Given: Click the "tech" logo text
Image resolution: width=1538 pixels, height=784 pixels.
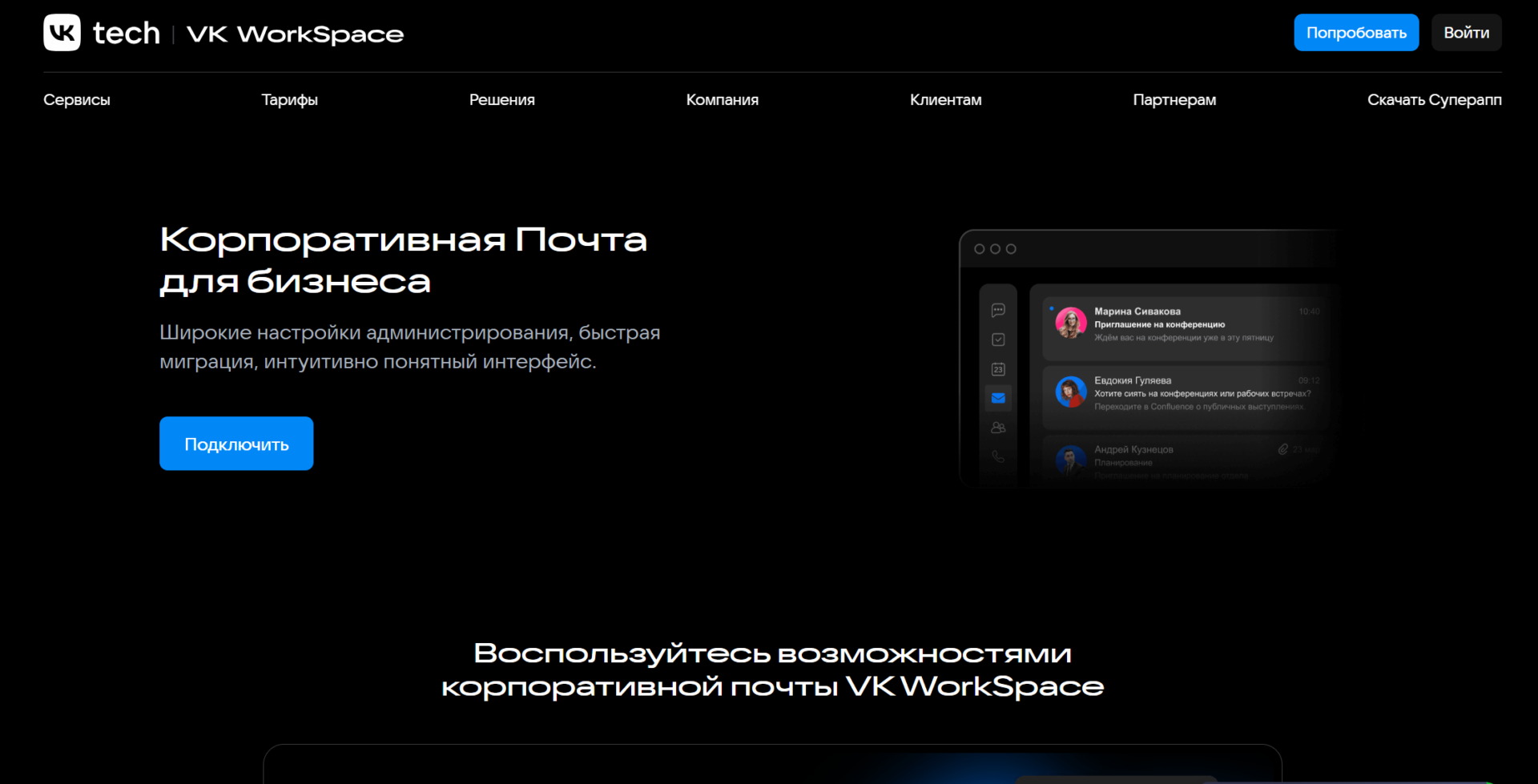Looking at the screenshot, I should [x=127, y=33].
